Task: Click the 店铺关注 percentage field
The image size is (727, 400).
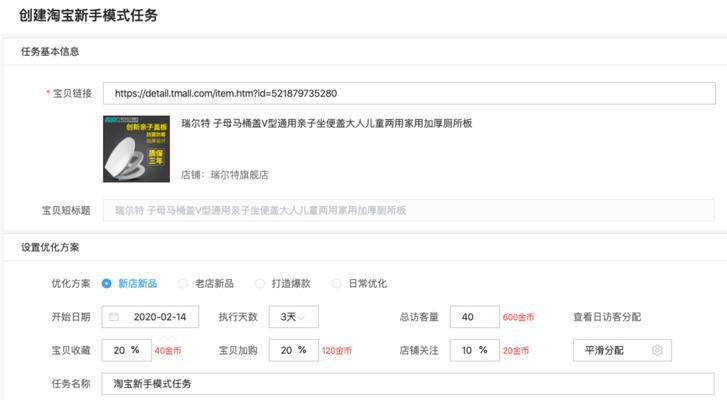Action: (x=475, y=350)
